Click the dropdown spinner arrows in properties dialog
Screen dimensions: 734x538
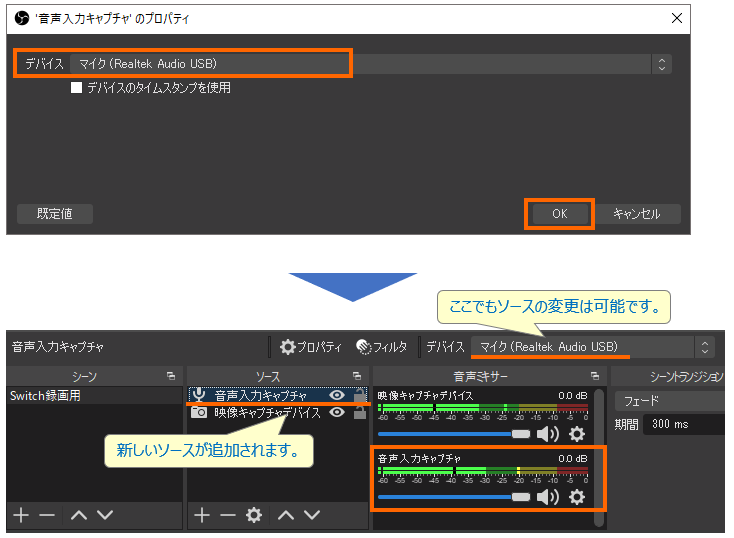[x=661, y=64]
